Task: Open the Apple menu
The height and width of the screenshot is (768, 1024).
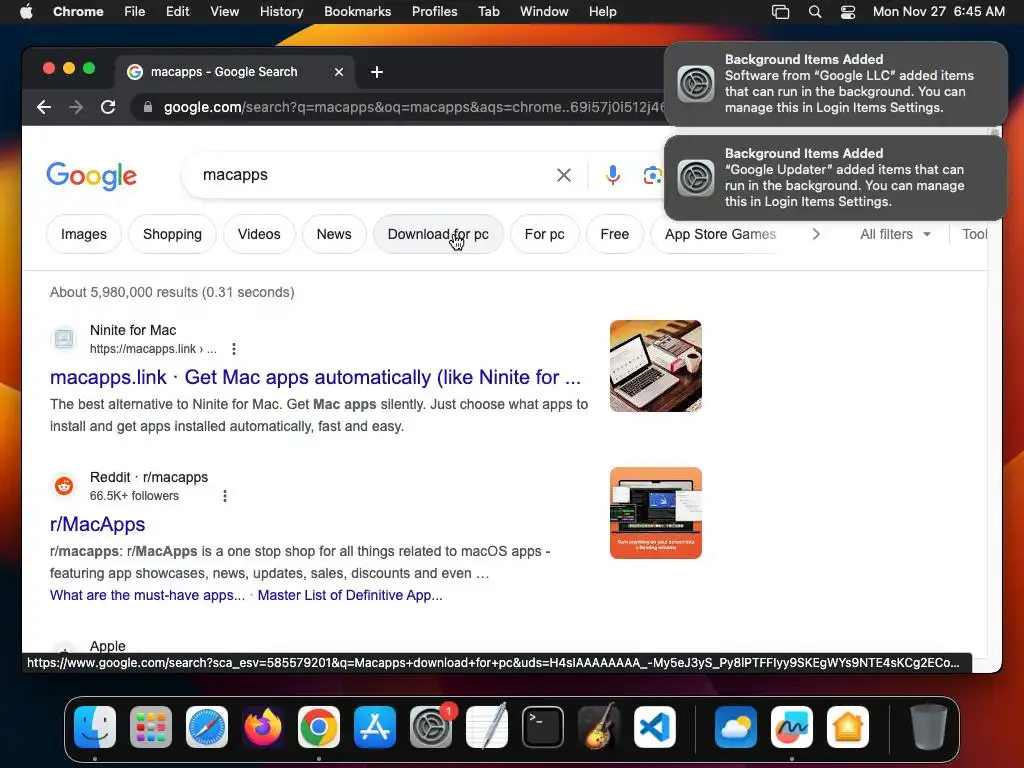Action: coord(26,12)
